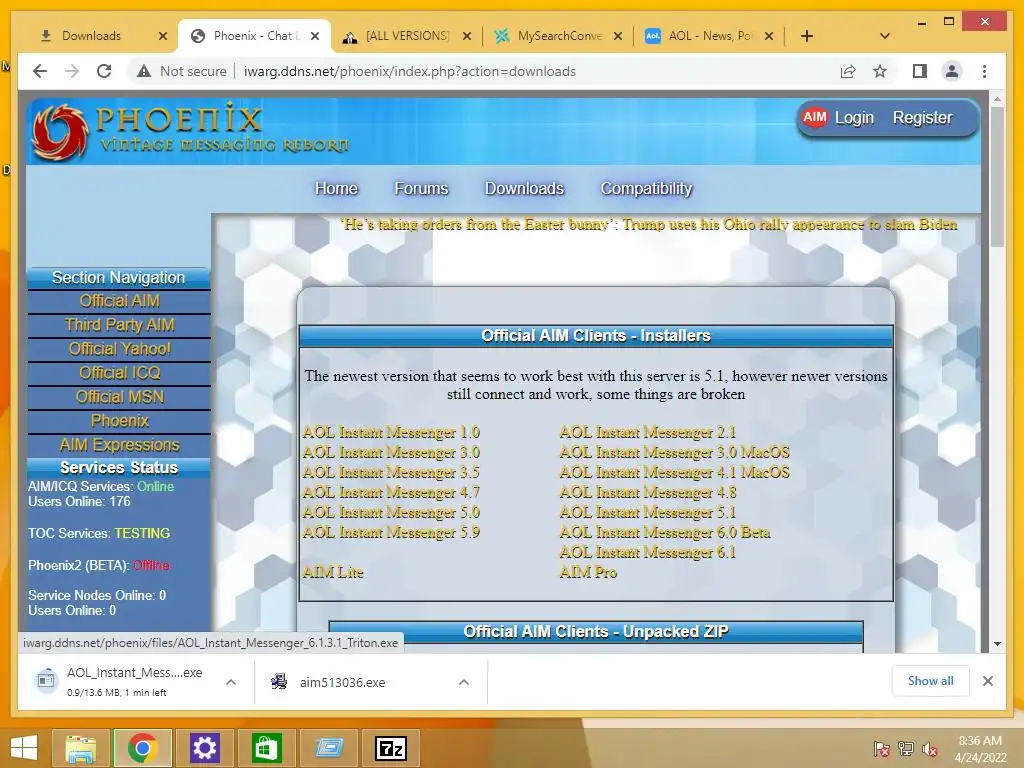Download AOL Instant Messenger 6.0 Beta
Image resolution: width=1024 pixels, height=768 pixels.
coord(665,533)
